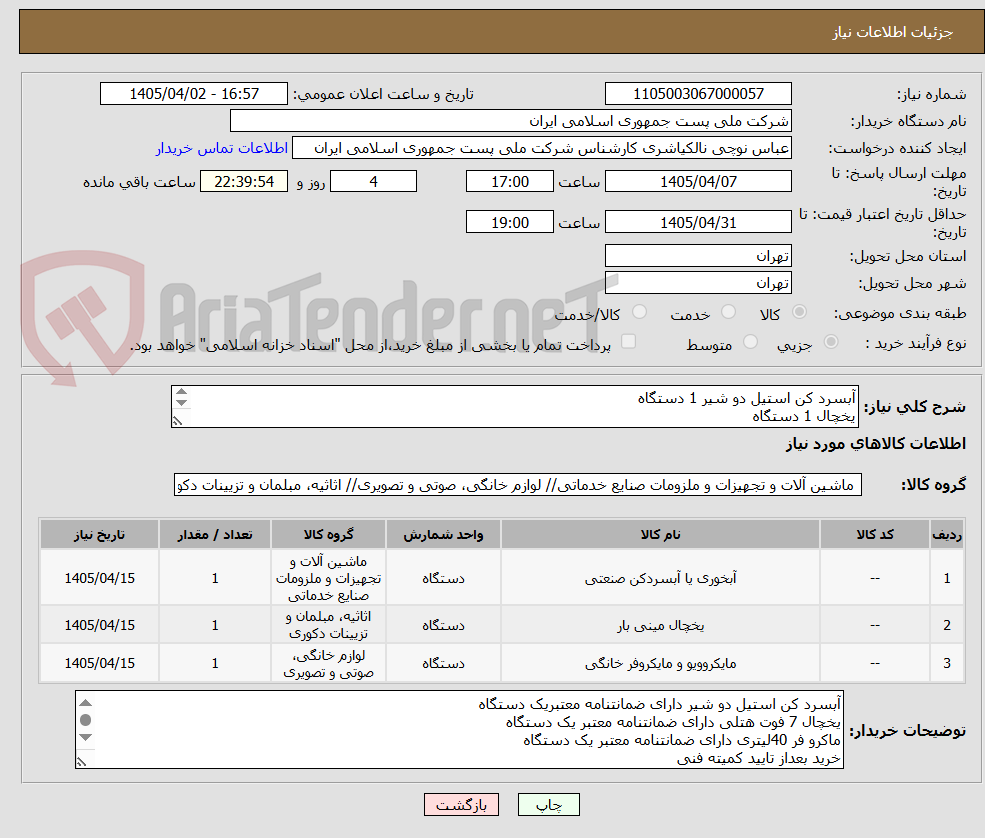985x838 pixels.
Task: Click scroll down arrow in شرح کلی نیاز box
Action: tap(182, 403)
